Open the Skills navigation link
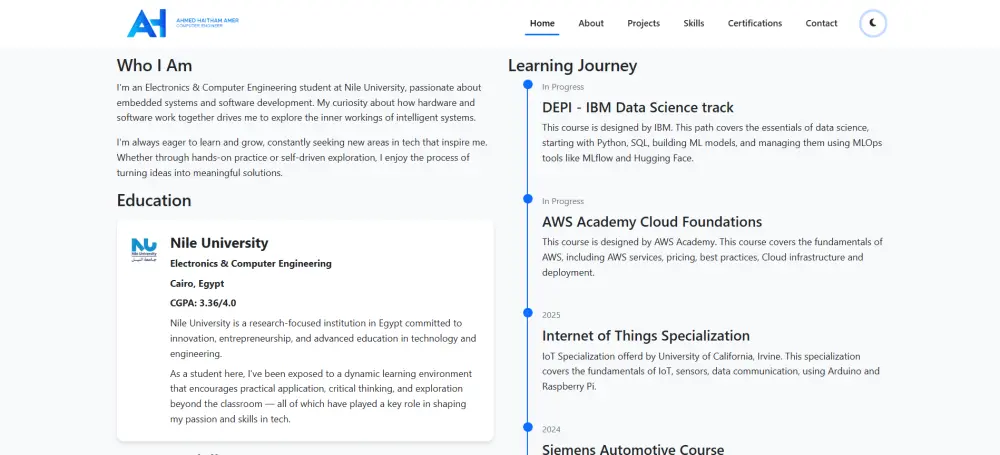Viewport: 1000px width, 455px height. 694,23
